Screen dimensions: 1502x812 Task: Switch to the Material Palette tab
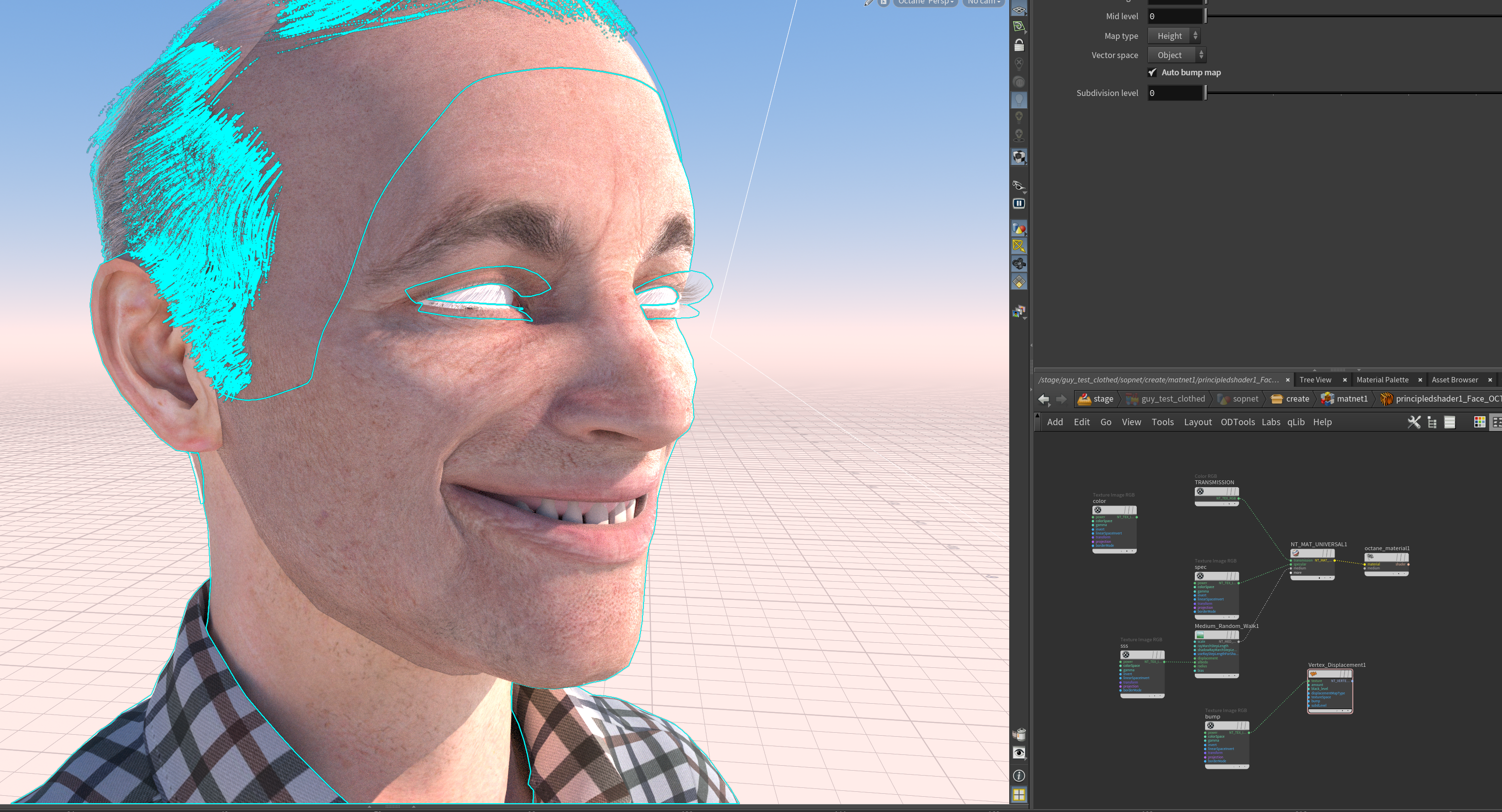[x=1382, y=379]
